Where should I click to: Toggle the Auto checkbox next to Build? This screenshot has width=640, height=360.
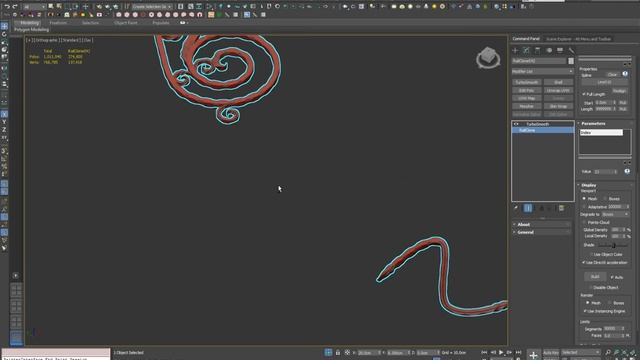(612, 277)
